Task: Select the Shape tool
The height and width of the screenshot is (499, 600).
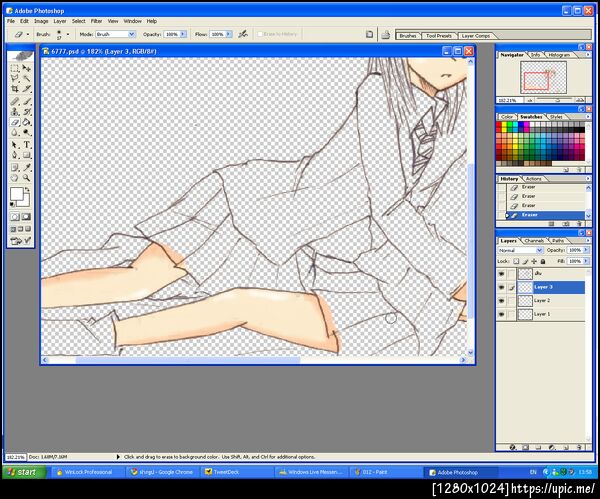Action: [x=26, y=155]
